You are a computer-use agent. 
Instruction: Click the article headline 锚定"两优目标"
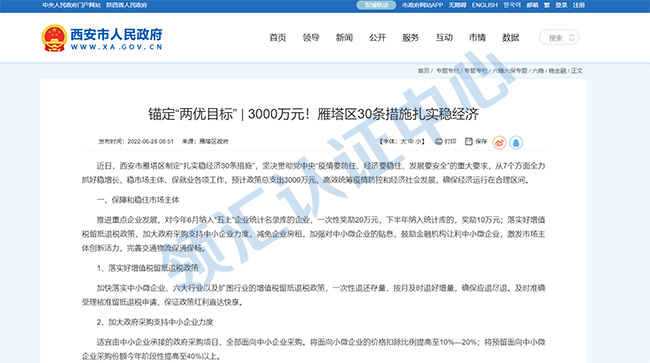click(x=313, y=114)
